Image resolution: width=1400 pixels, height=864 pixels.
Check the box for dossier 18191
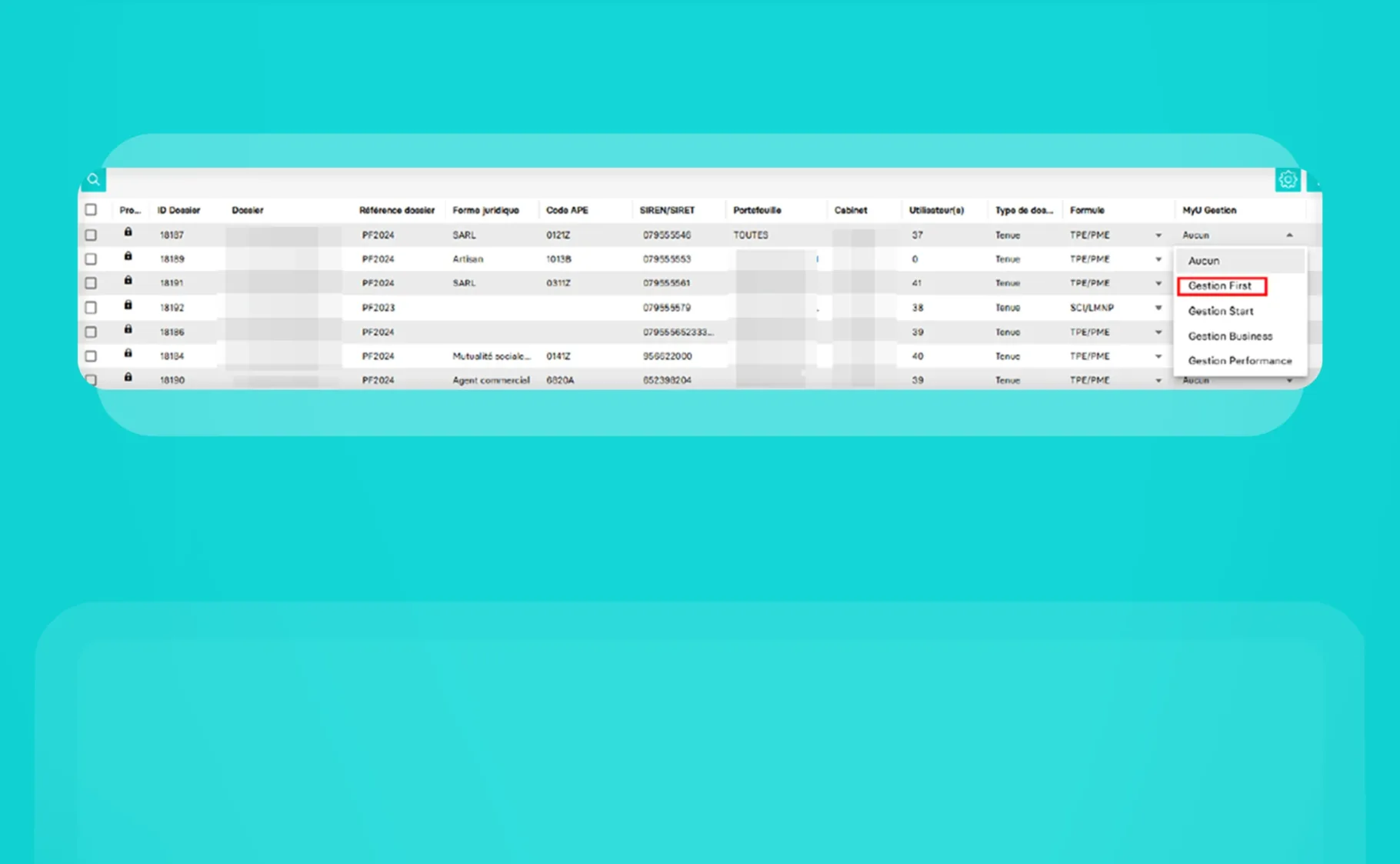pyautogui.click(x=91, y=283)
